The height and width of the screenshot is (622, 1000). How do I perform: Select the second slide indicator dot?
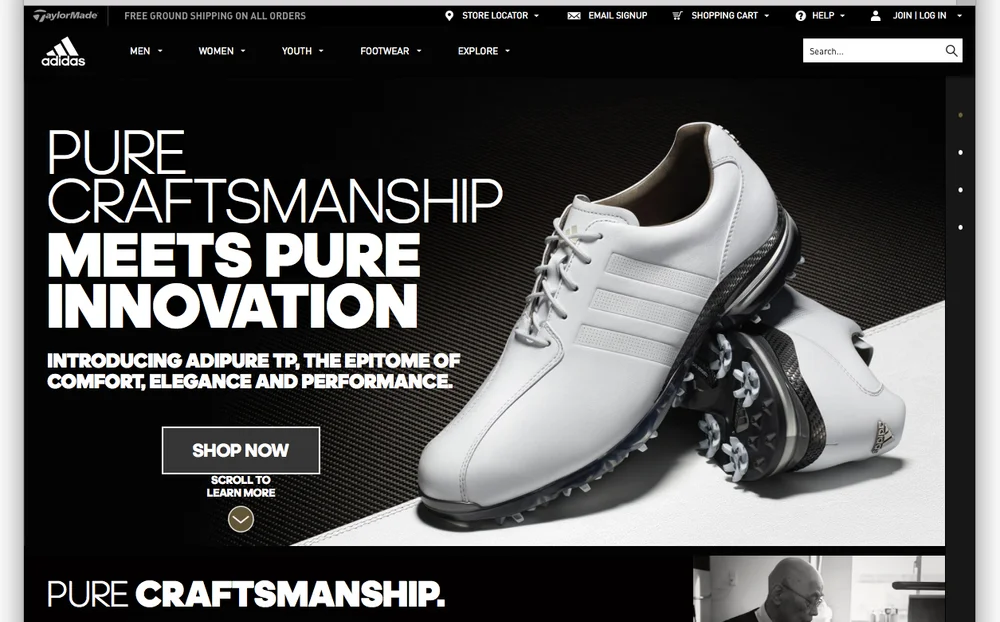[960, 152]
